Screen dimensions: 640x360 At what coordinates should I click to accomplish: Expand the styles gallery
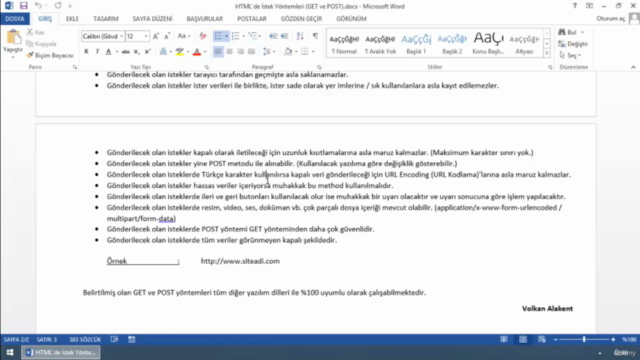547,53
